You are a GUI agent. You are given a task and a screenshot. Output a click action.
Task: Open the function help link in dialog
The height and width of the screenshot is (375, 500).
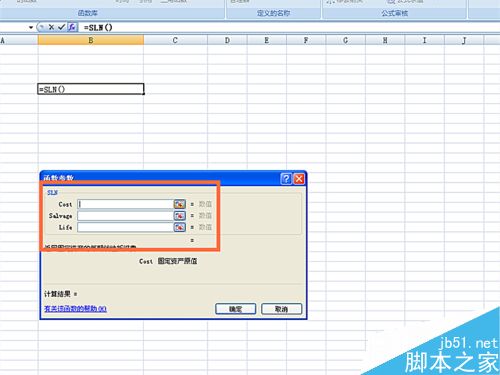click(x=75, y=309)
